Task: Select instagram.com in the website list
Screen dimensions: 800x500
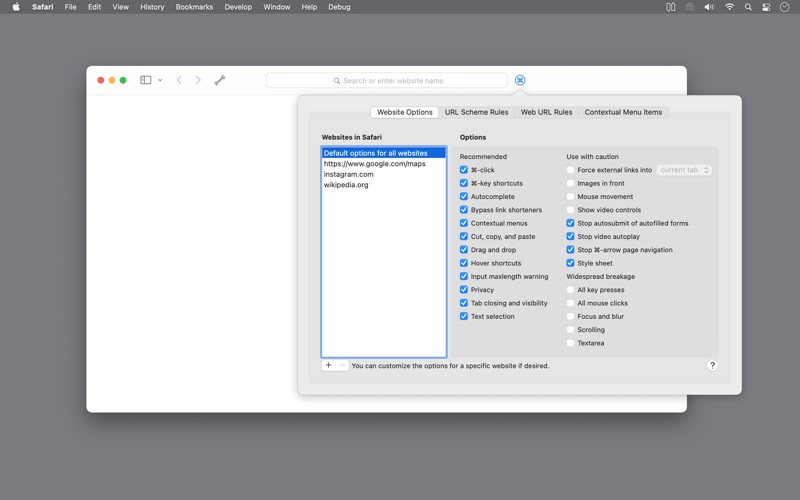Action: (384, 174)
